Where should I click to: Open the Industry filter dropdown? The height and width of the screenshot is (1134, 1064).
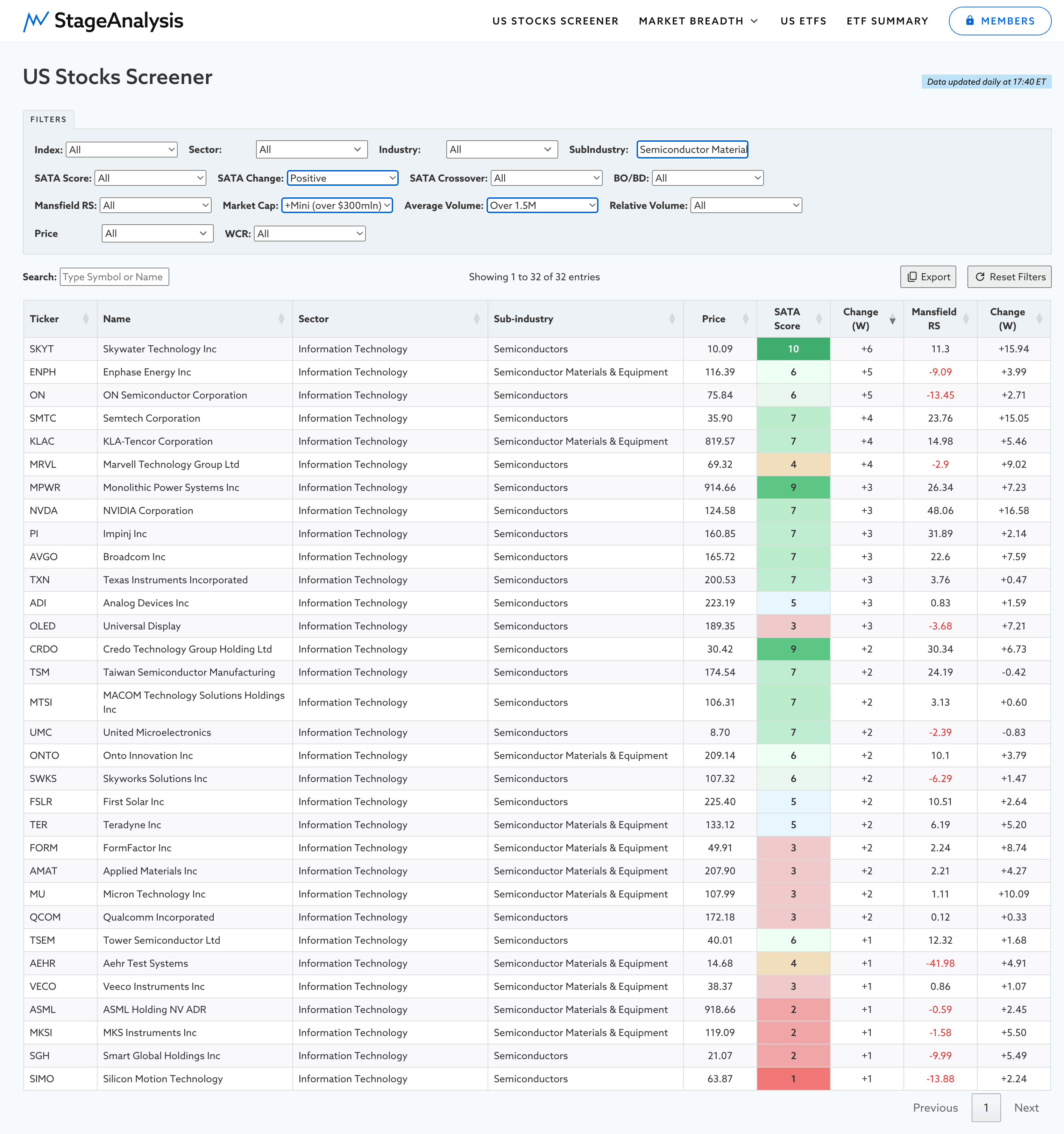502,149
